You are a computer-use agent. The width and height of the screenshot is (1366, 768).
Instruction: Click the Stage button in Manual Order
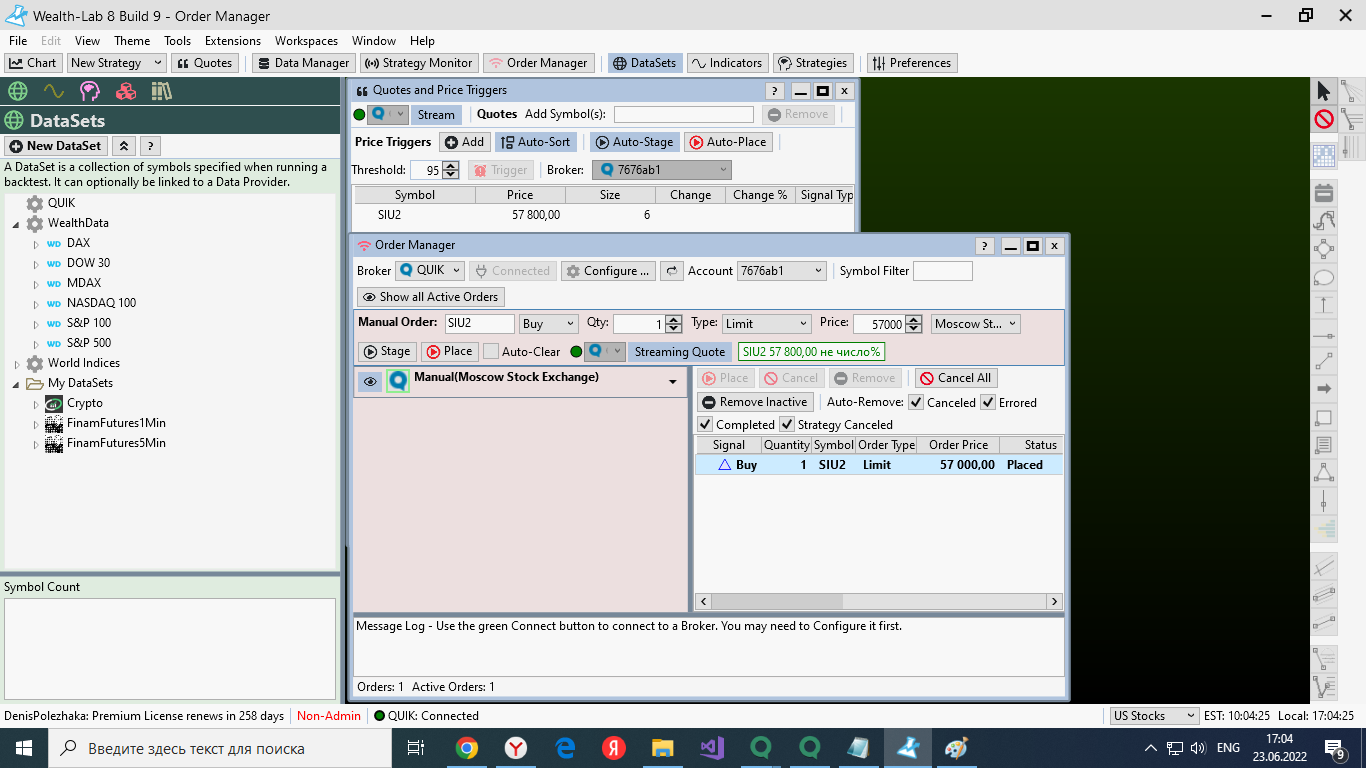(387, 351)
